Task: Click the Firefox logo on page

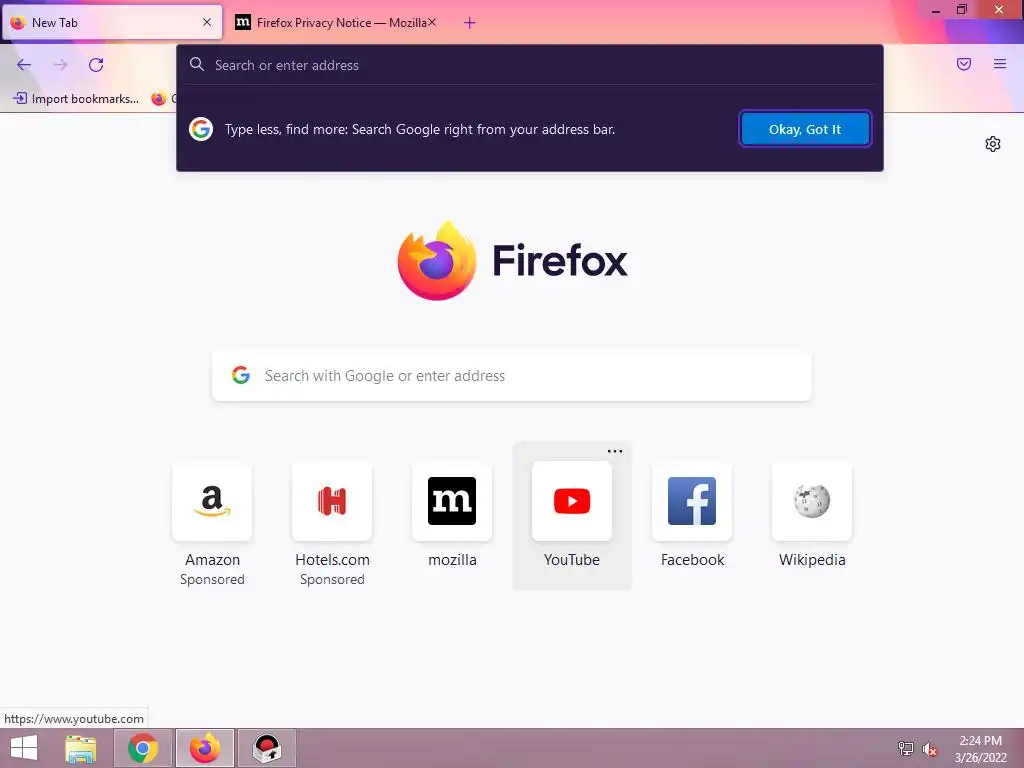Action: (x=437, y=261)
